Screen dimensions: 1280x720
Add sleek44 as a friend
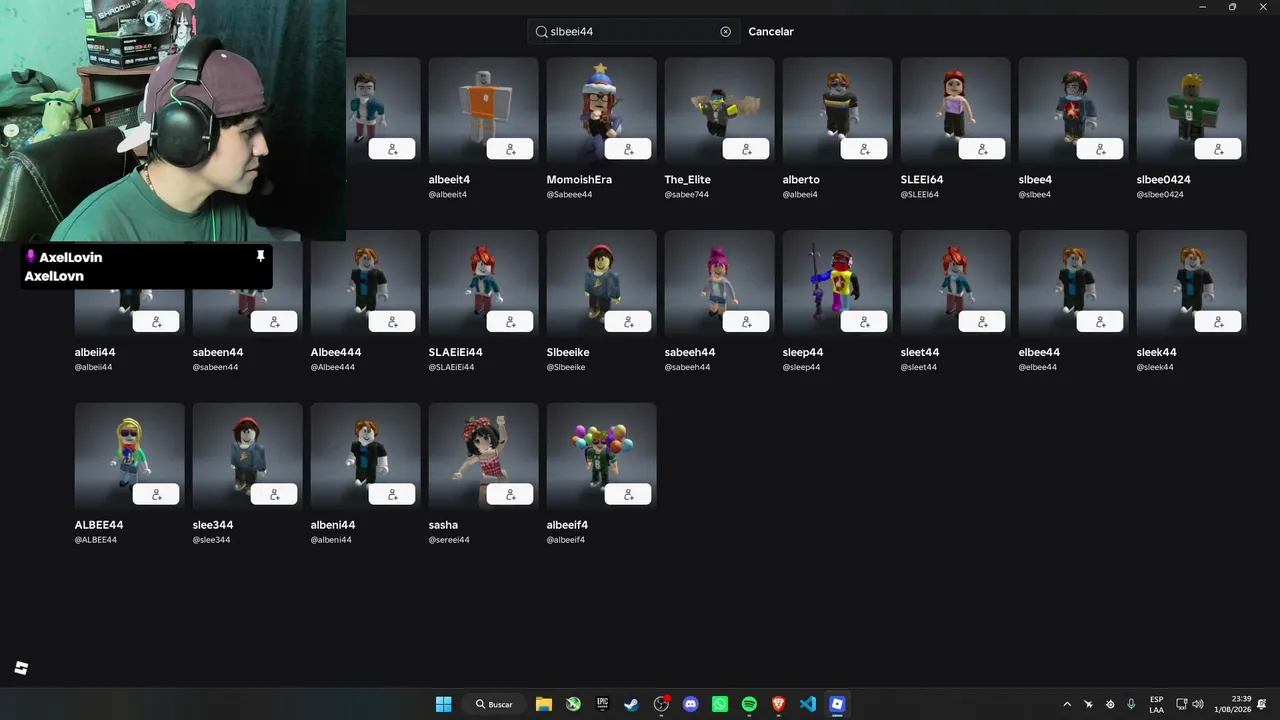pyautogui.click(x=1219, y=322)
